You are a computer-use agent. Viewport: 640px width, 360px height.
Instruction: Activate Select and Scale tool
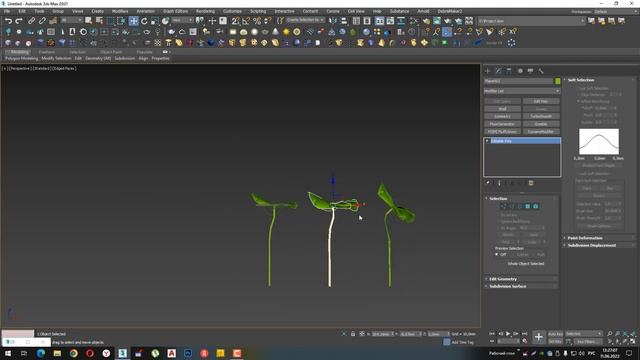[155, 21]
